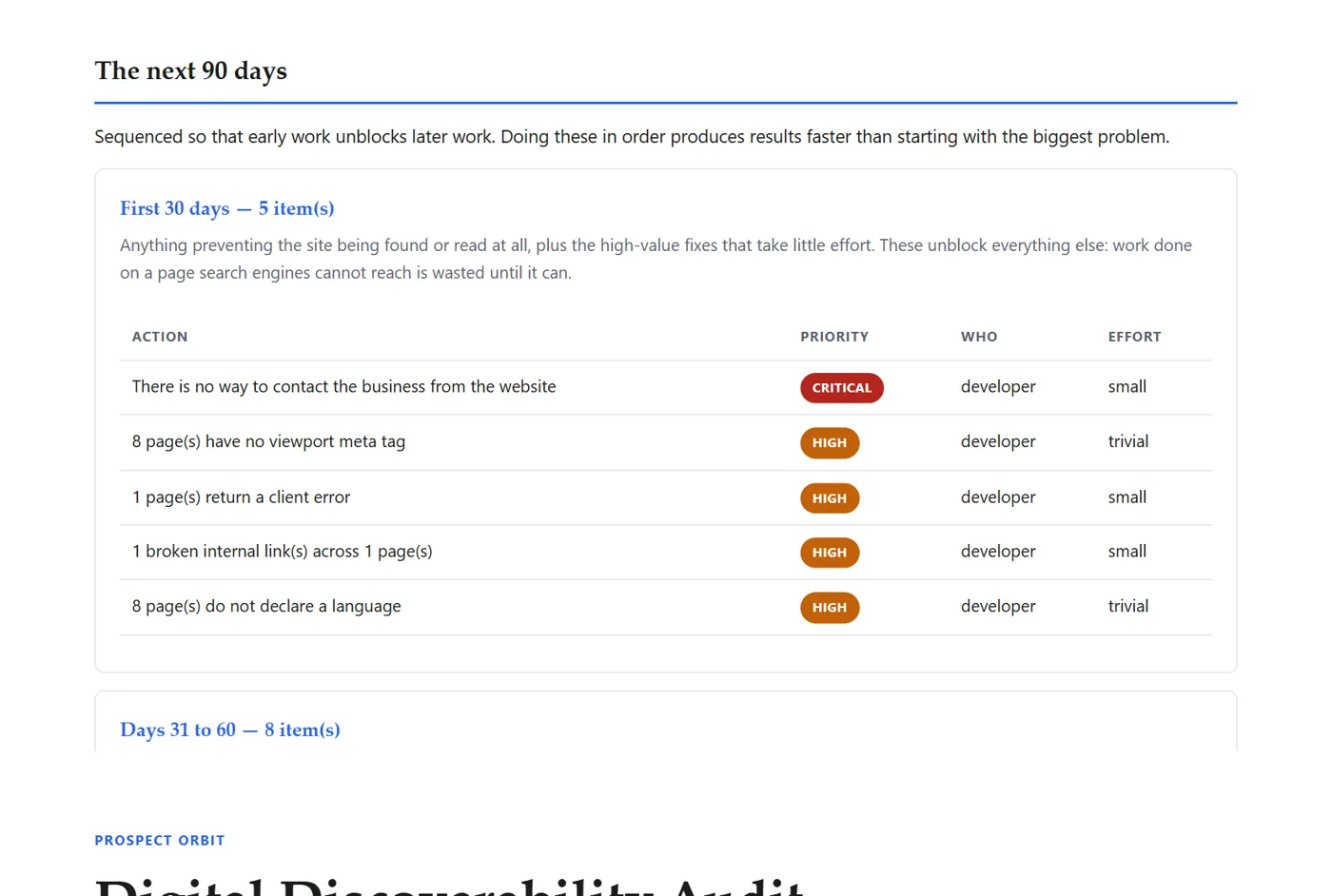Click the "PROSPECT ORBIT" label

point(160,841)
